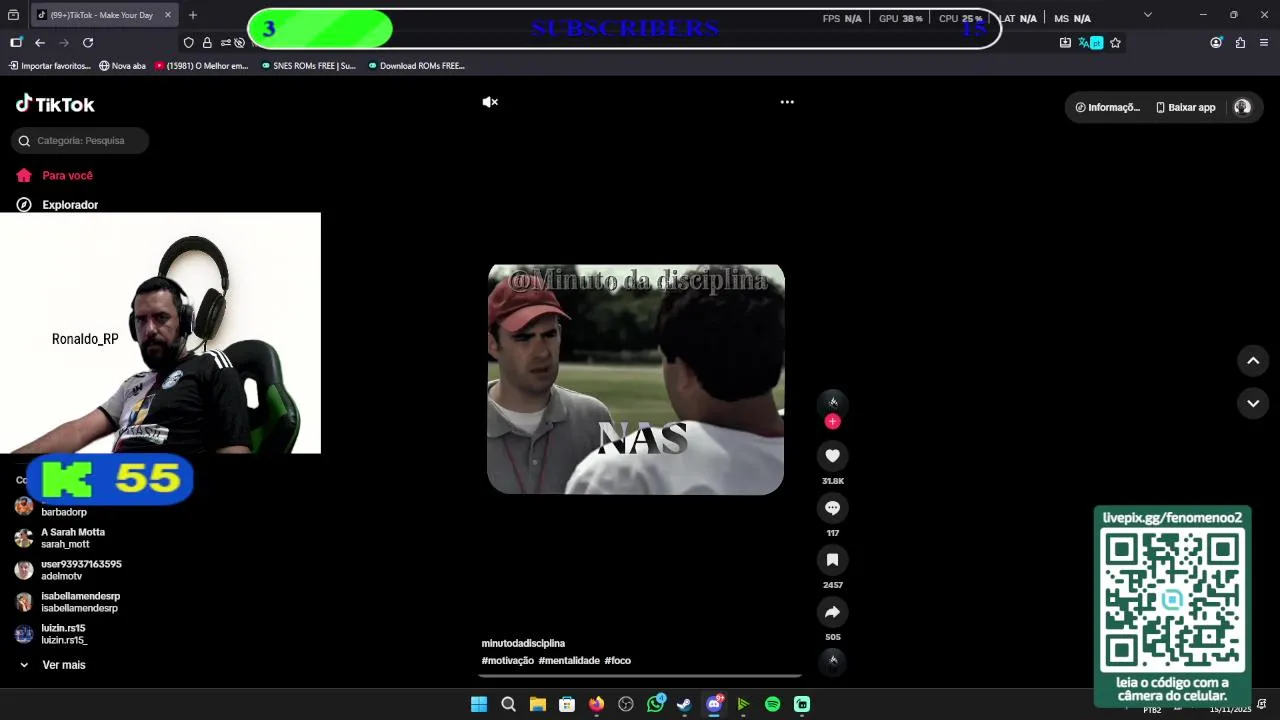Follow creator with red plus badge

[832, 422]
